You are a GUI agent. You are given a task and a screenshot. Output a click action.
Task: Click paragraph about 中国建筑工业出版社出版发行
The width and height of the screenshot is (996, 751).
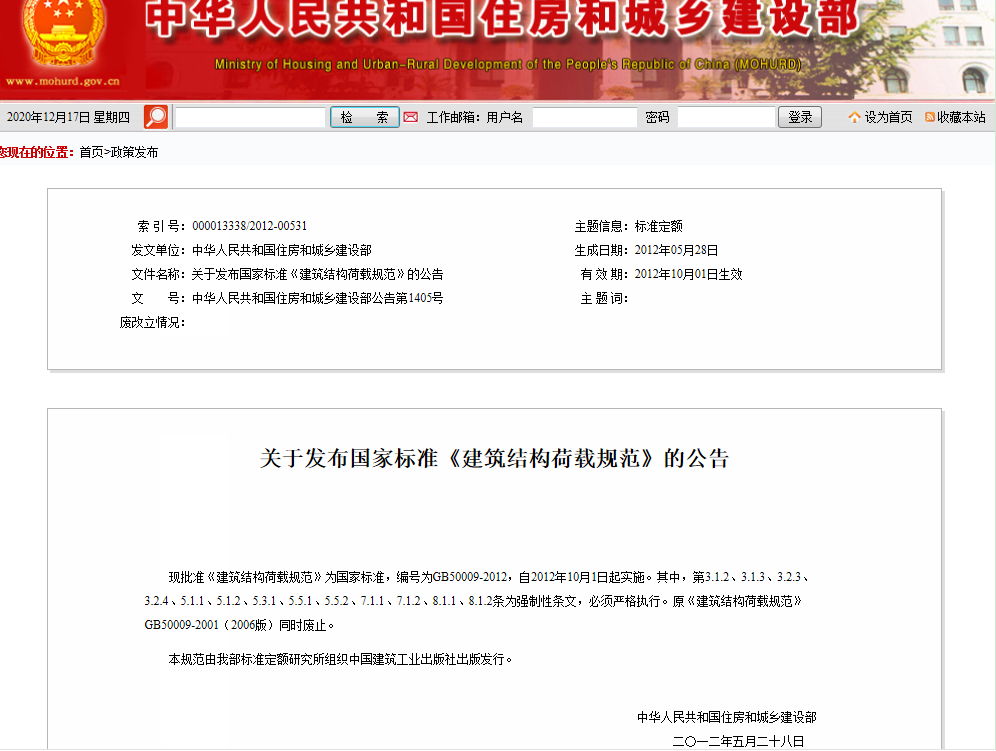click(340, 660)
